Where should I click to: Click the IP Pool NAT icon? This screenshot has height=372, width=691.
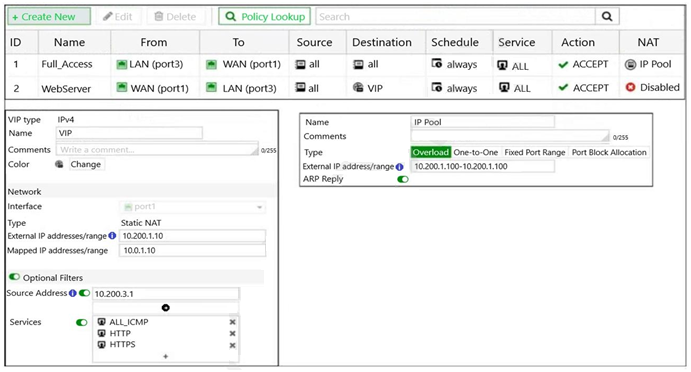click(631, 65)
